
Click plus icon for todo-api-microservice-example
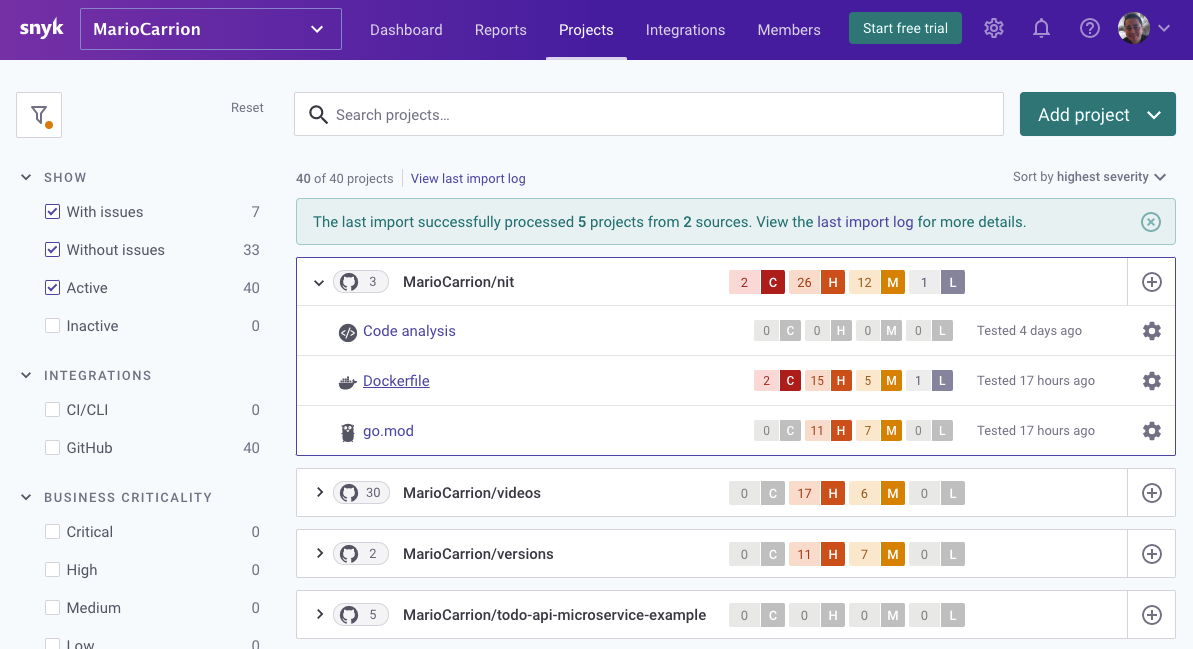(1152, 615)
